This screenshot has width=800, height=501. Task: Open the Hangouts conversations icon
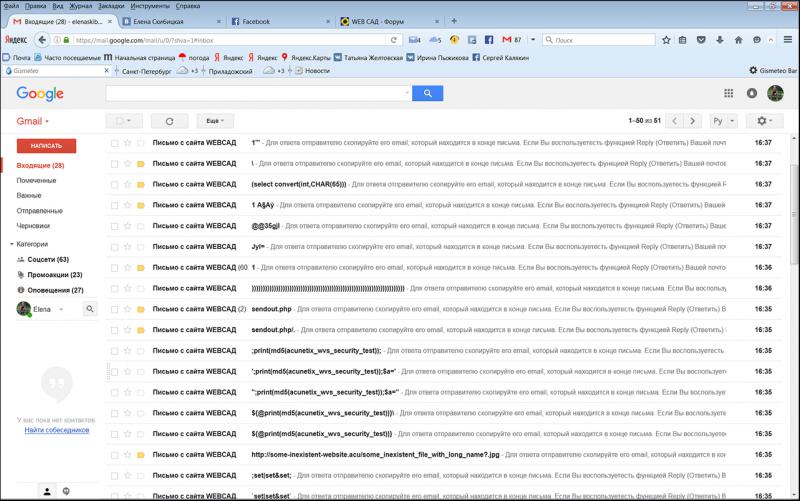click(x=66, y=491)
